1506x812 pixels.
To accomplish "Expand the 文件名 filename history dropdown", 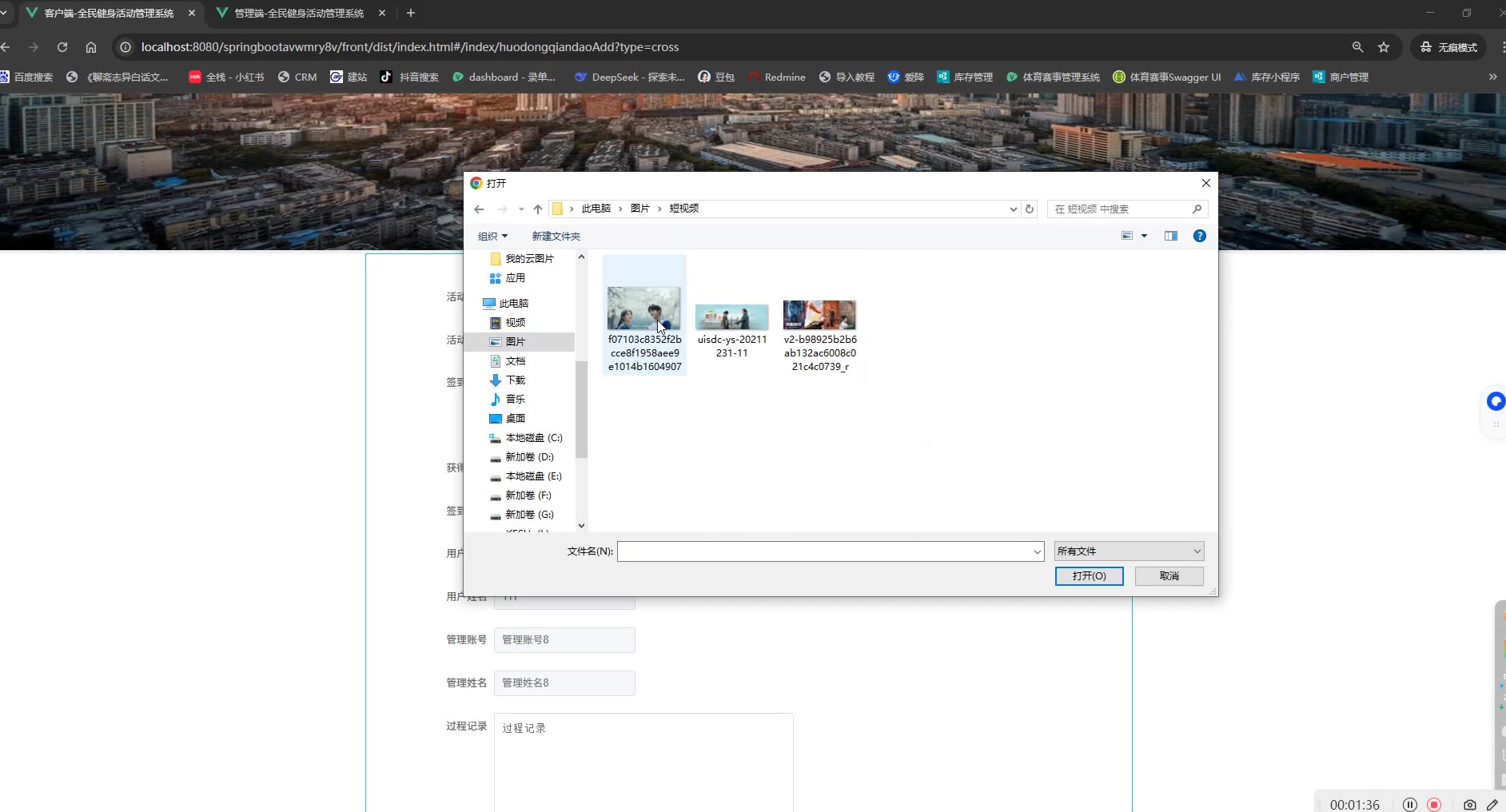I will tap(1037, 551).
